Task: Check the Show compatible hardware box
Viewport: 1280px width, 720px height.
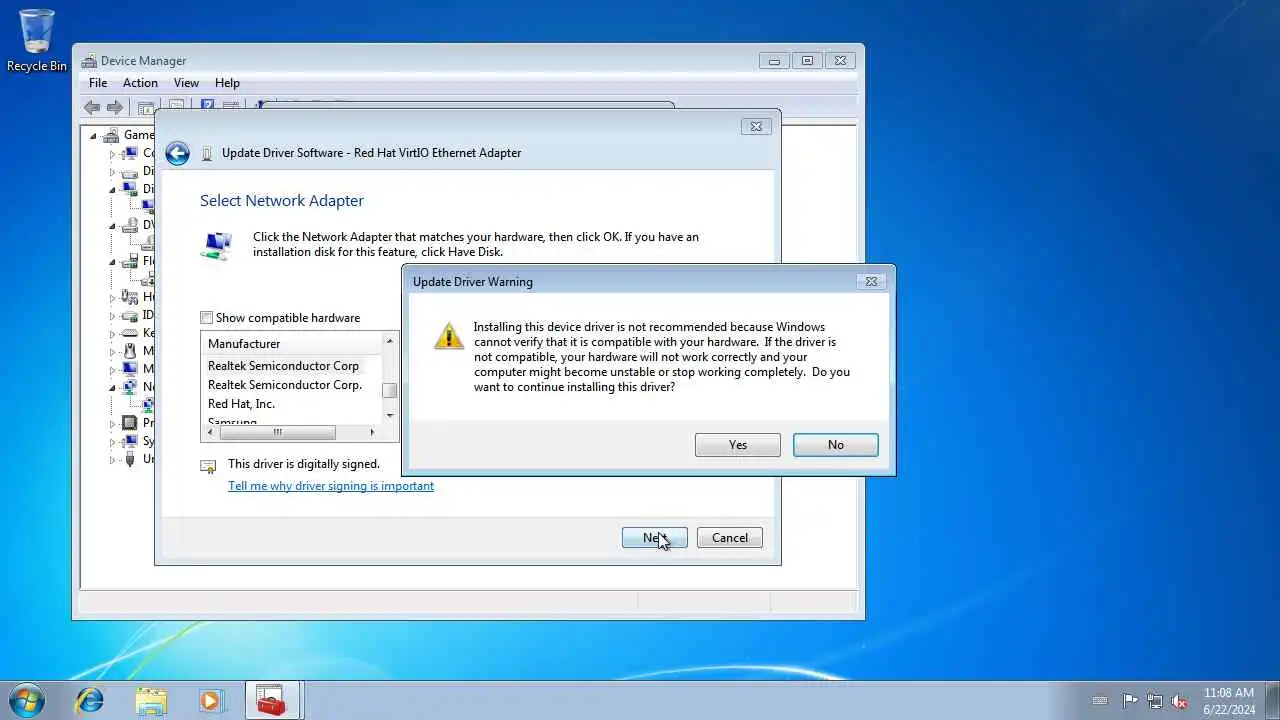Action: pos(207,318)
